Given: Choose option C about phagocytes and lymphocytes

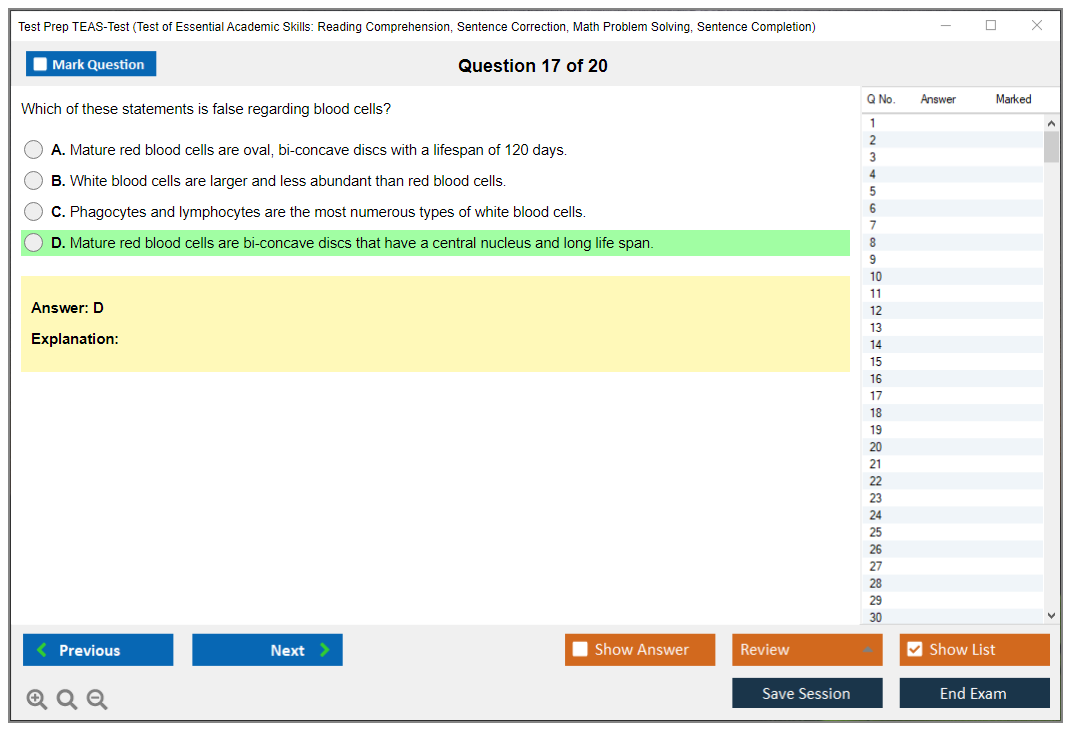Looking at the screenshot, I should 34,212.
